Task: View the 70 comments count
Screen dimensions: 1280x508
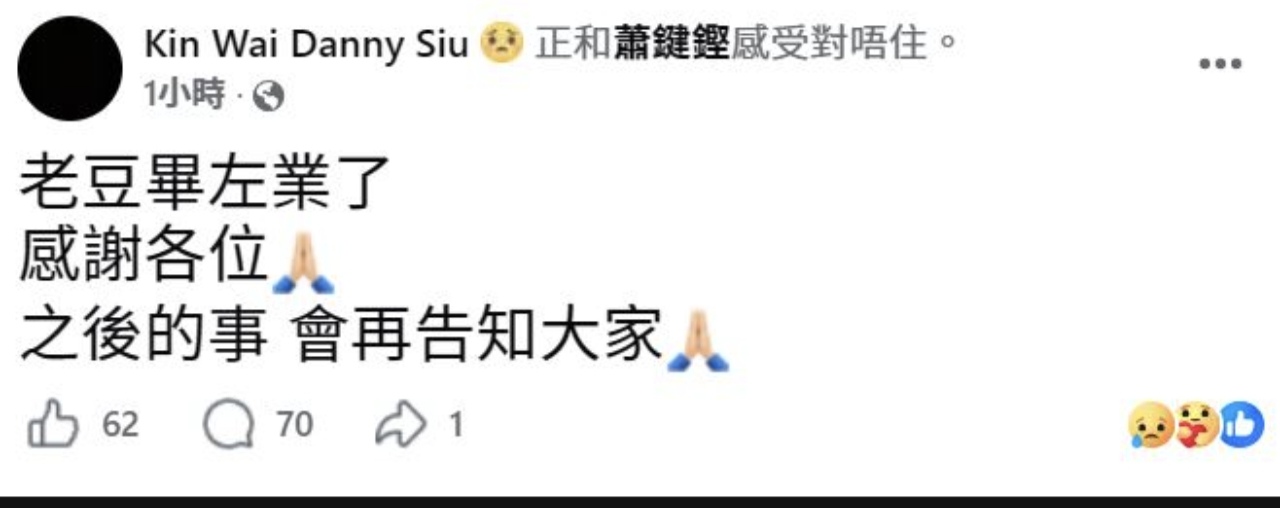Action: (x=295, y=426)
